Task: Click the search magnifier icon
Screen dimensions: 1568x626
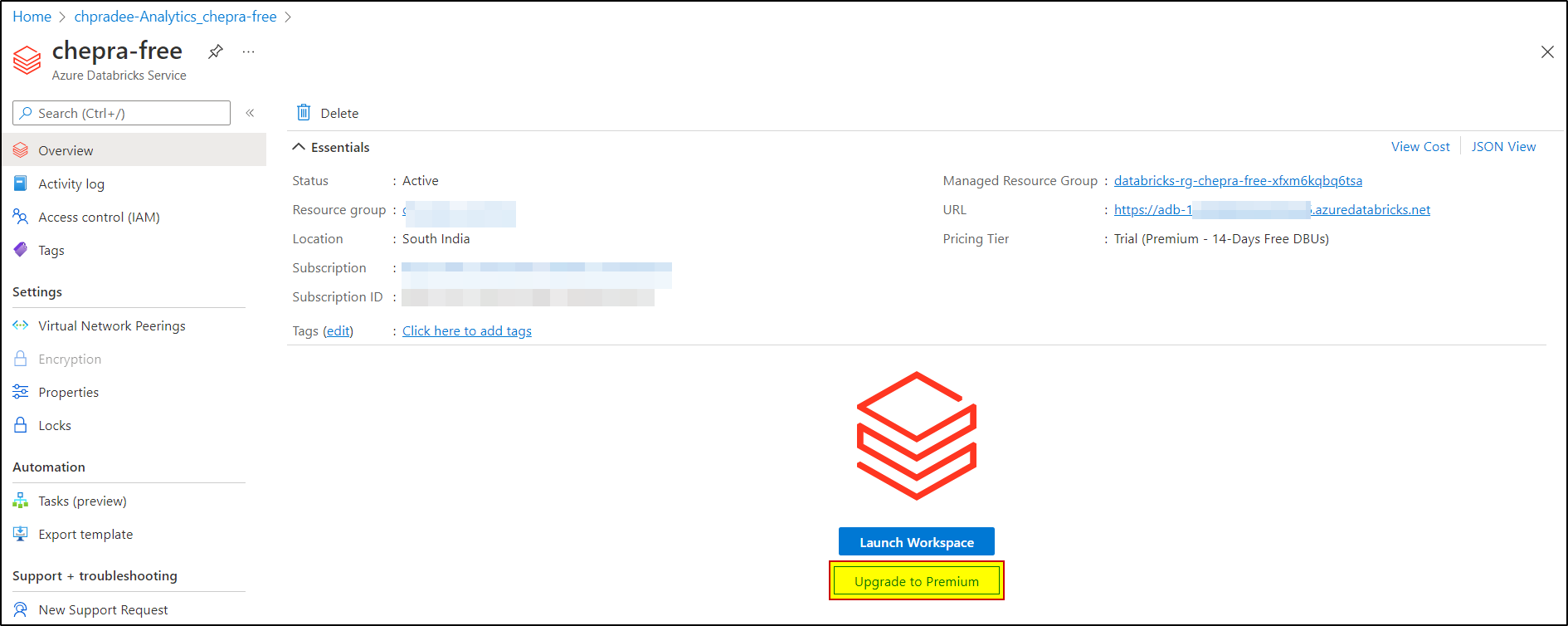Action: pyautogui.click(x=26, y=113)
